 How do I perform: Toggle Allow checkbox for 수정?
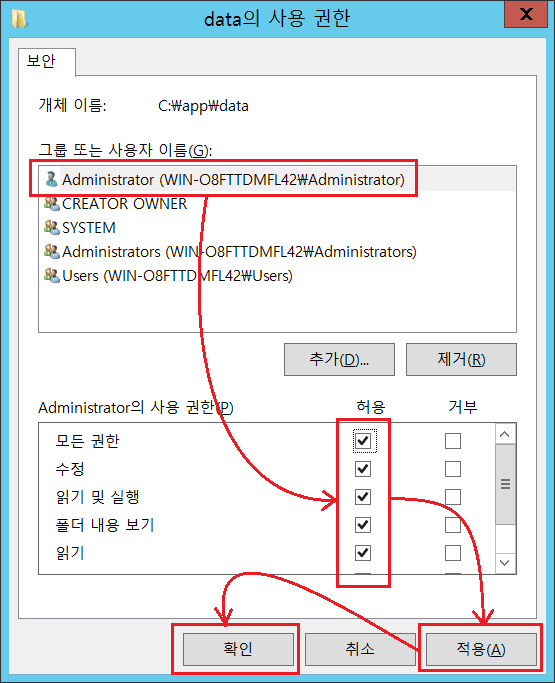(x=363, y=469)
